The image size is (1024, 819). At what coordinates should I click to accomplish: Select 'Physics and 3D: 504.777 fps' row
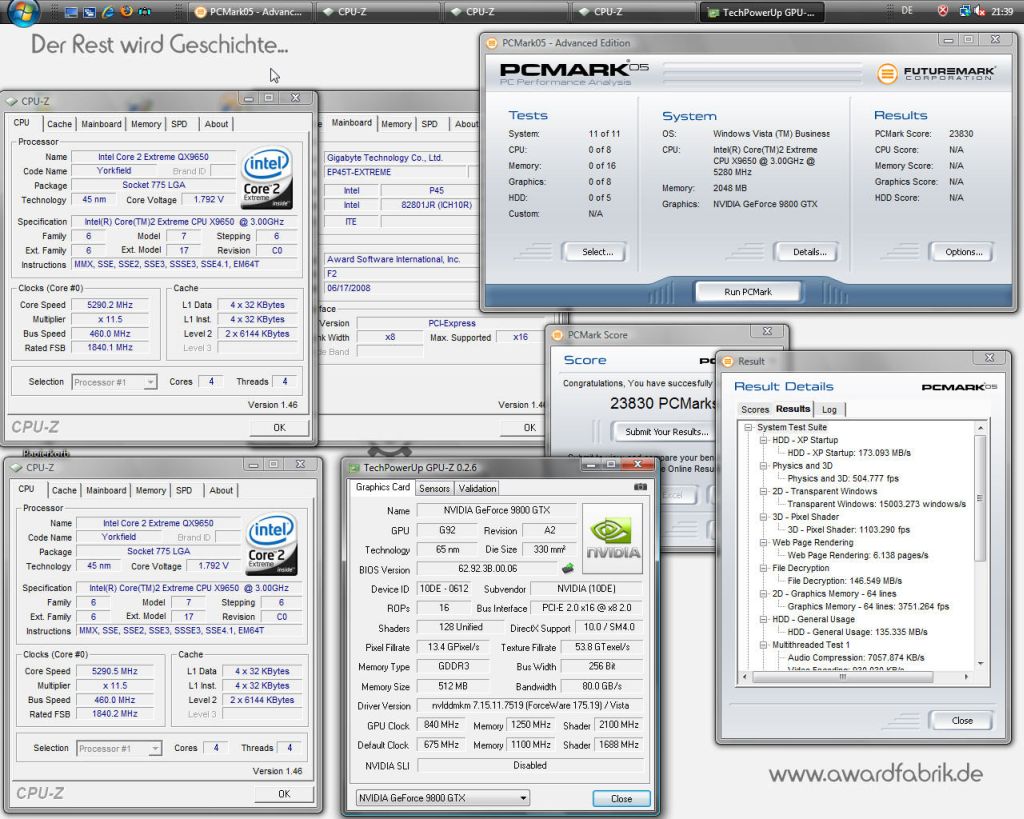[842, 479]
